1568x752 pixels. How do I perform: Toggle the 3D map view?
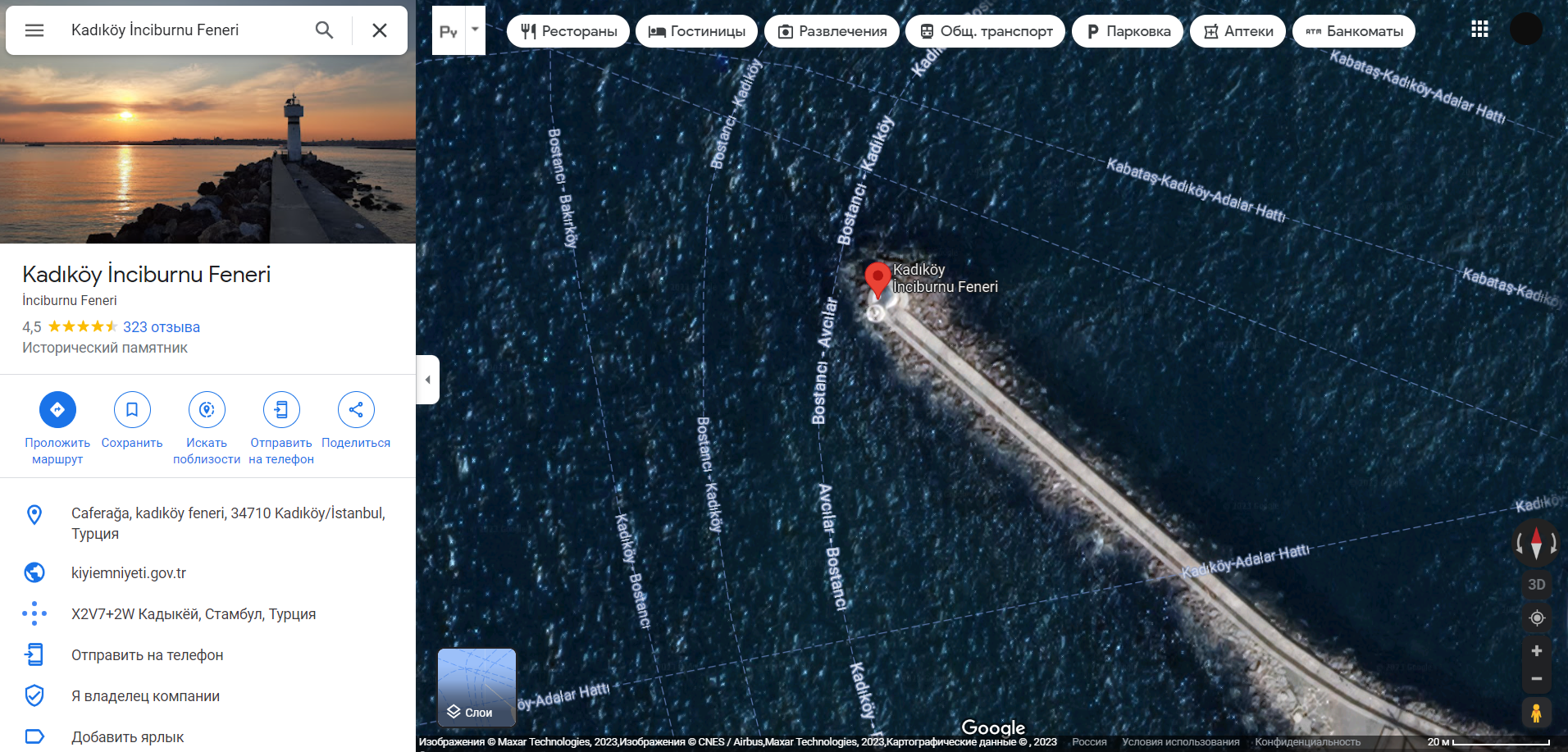pos(1536,585)
